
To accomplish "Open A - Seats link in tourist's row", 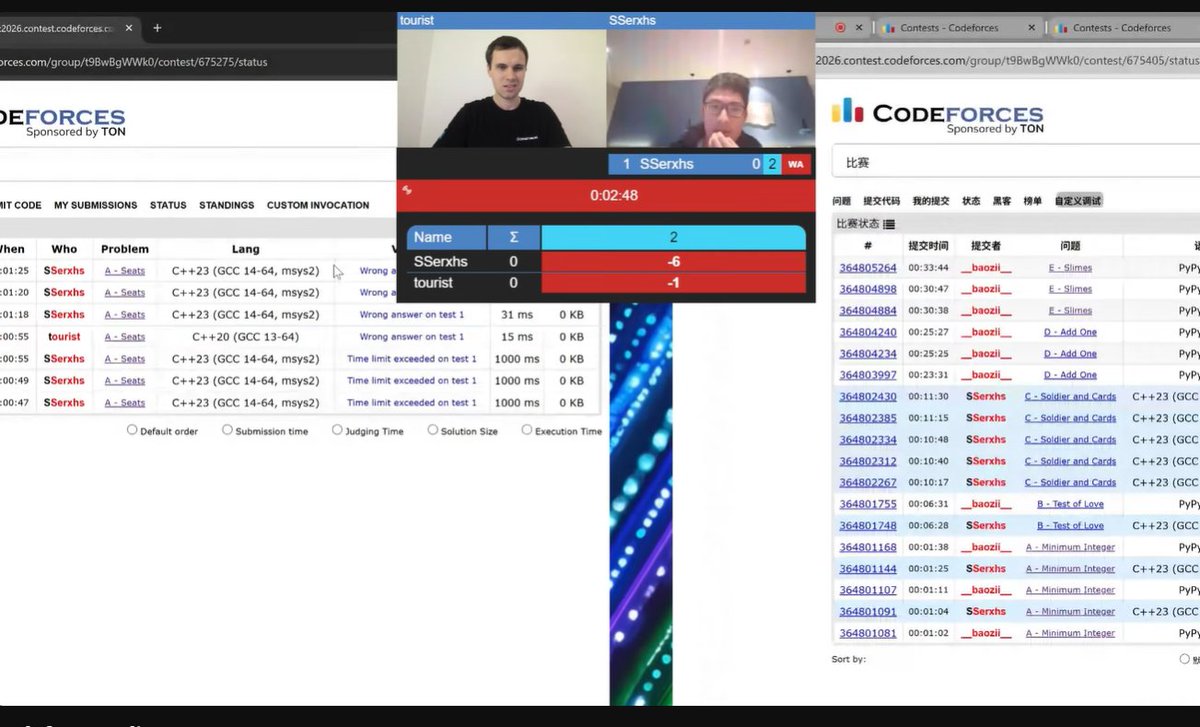I will tap(125, 337).
